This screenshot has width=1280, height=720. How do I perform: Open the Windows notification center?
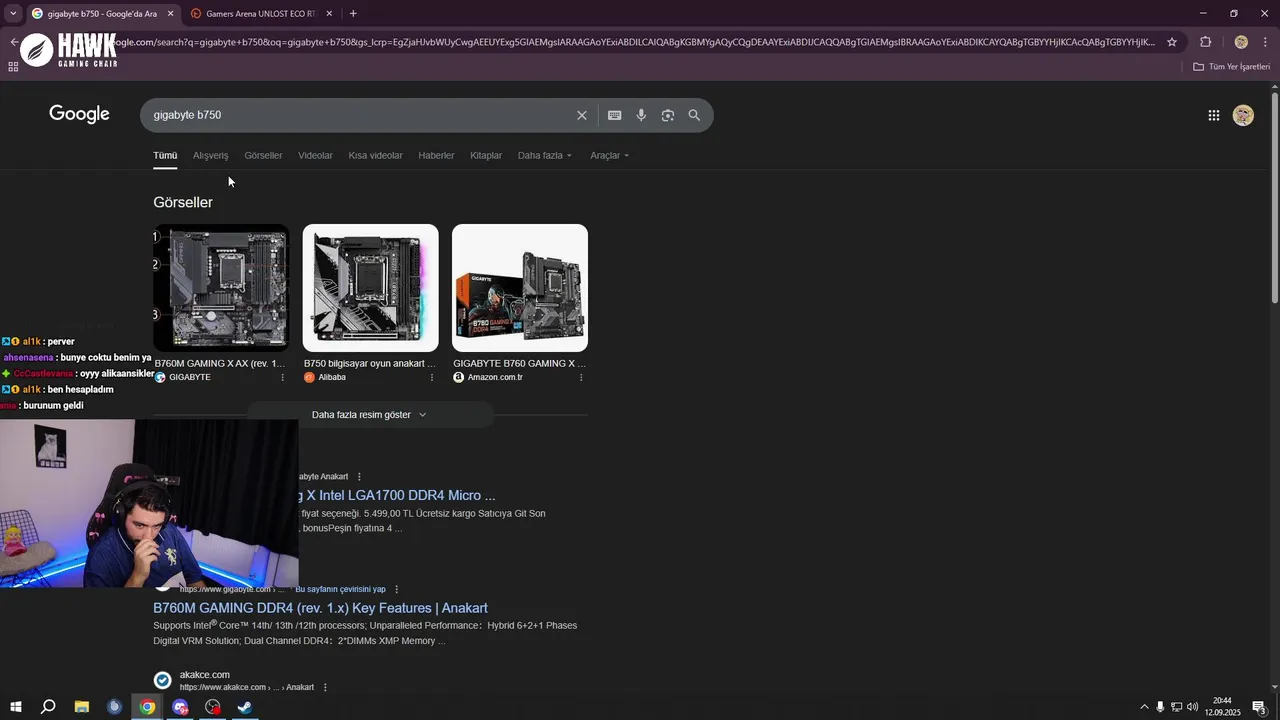click(1259, 707)
